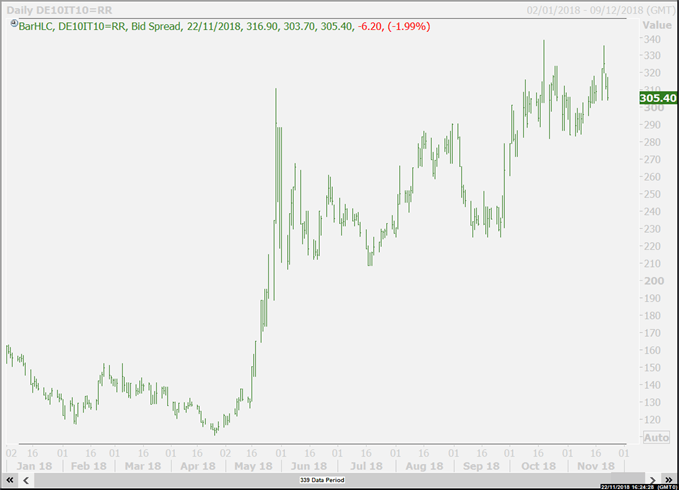Click the 200 value axis tick
This screenshot has height=490, width=679.
654,281
